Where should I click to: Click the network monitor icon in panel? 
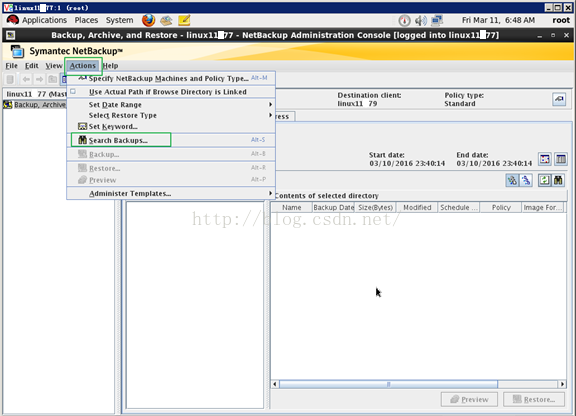(437, 21)
